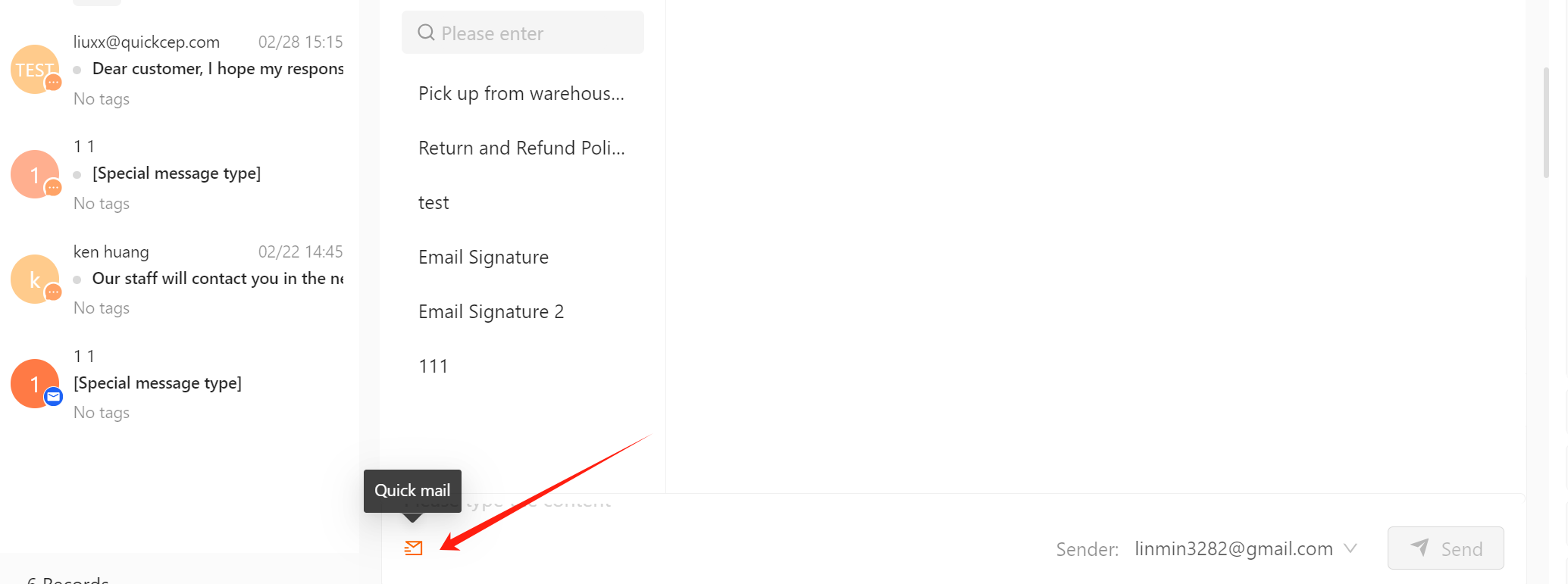This screenshot has height=584, width=1568.
Task: Open the ken huang conversation
Action: [x=179, y=279]
